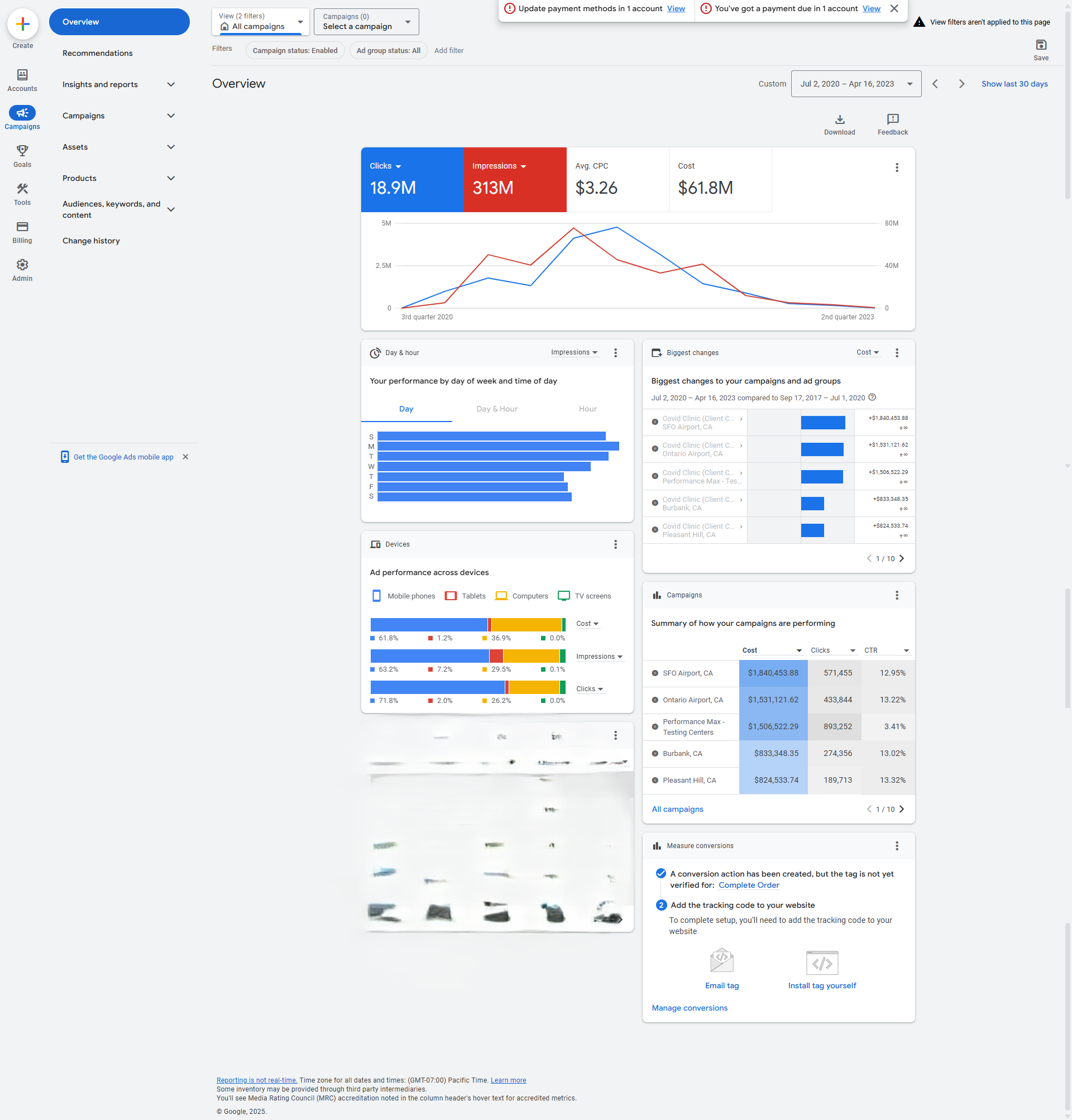This screenshot has width=1072, height=1120.
Task: Toggle the Clicks metric card on the chart
Action: [412, 179]
